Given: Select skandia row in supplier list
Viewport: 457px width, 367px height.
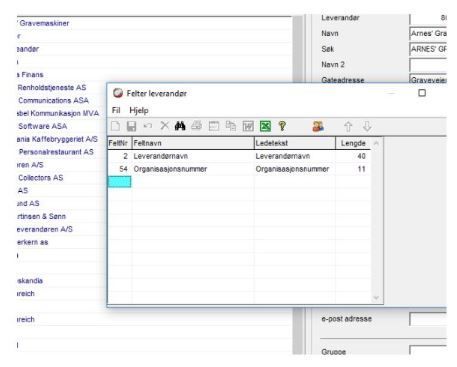Looking at the screenshot, I should [x=30, y=281].
